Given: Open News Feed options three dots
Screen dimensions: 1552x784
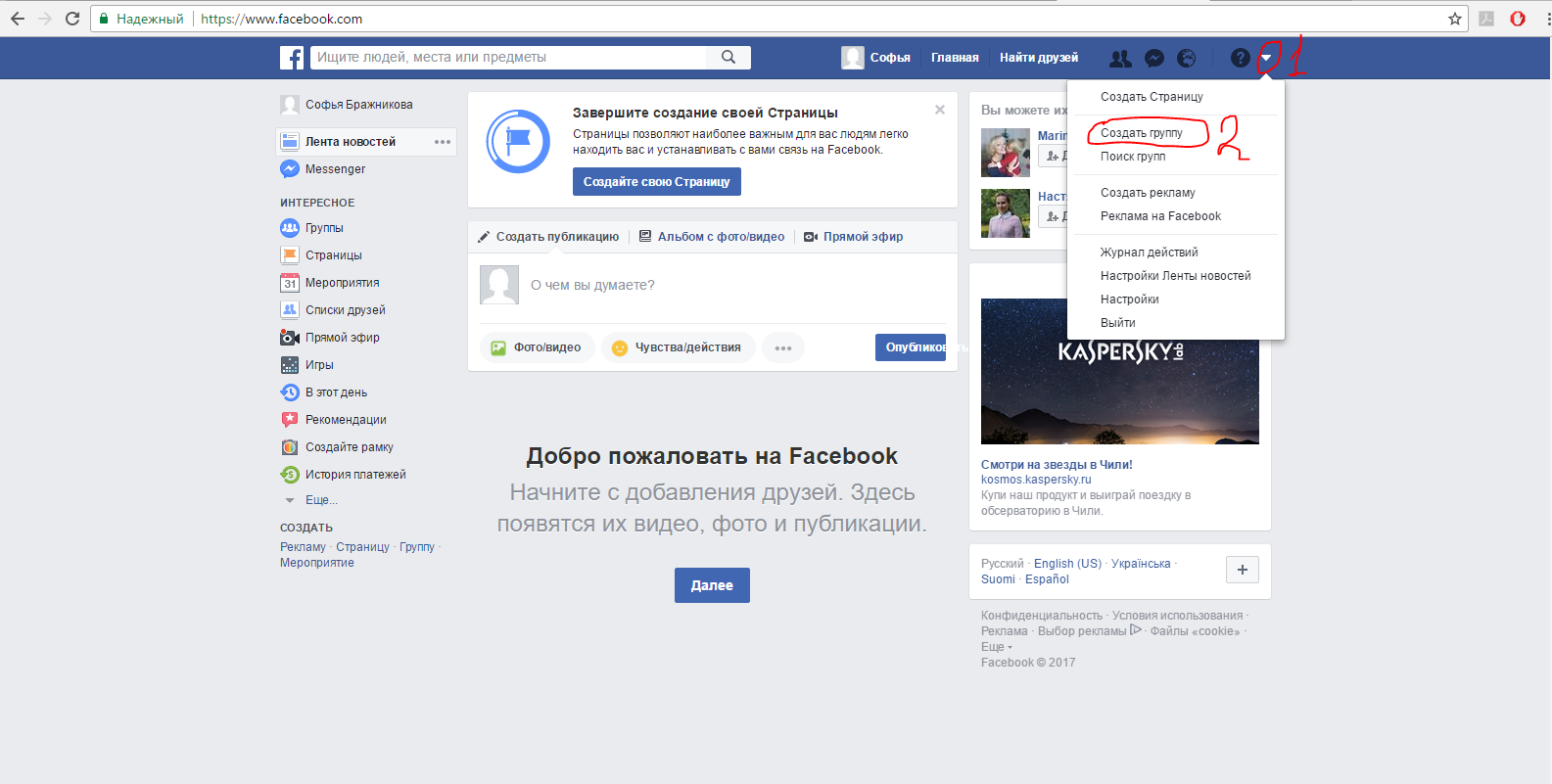Looking at the screenshot, I should 443,142.
